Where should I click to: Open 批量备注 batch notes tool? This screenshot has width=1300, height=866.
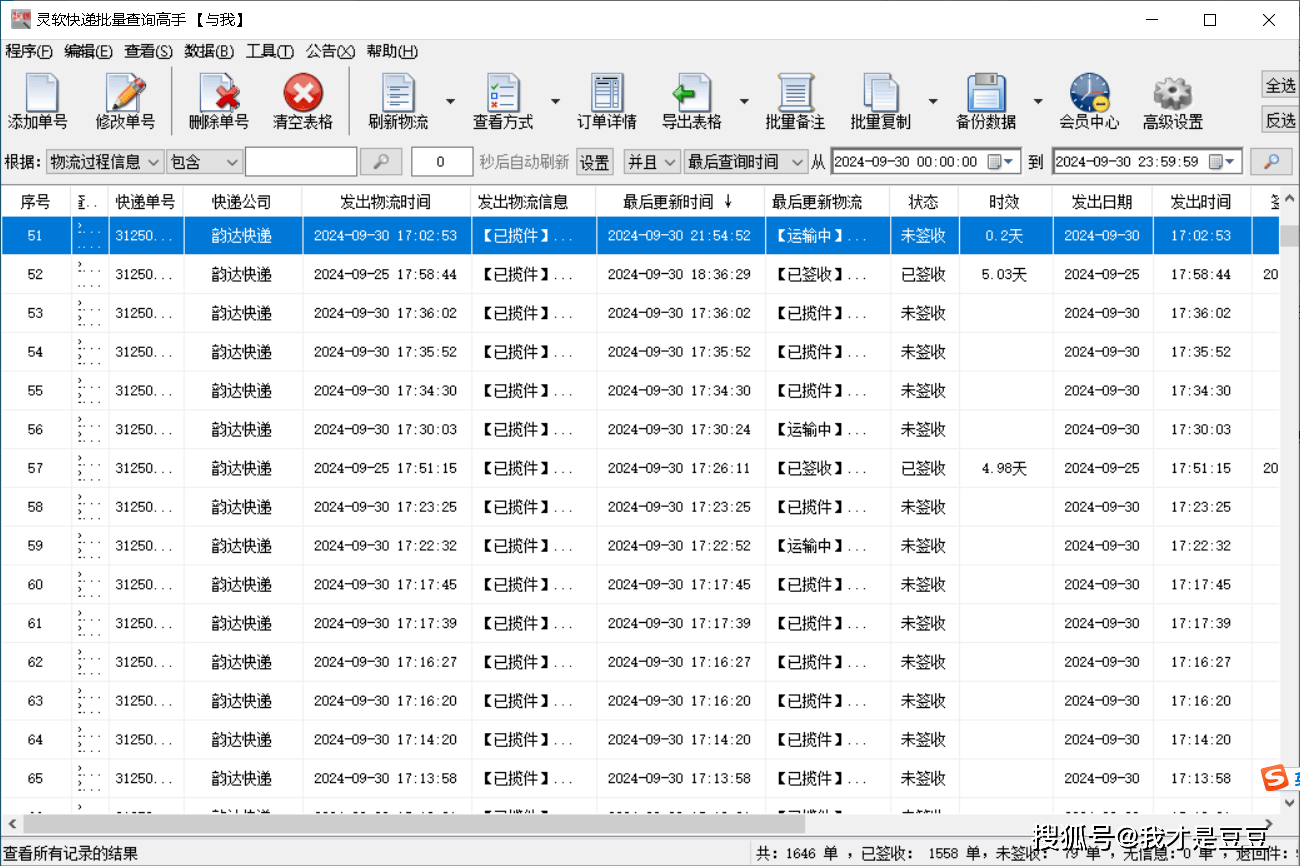click(x=795, y=102)
